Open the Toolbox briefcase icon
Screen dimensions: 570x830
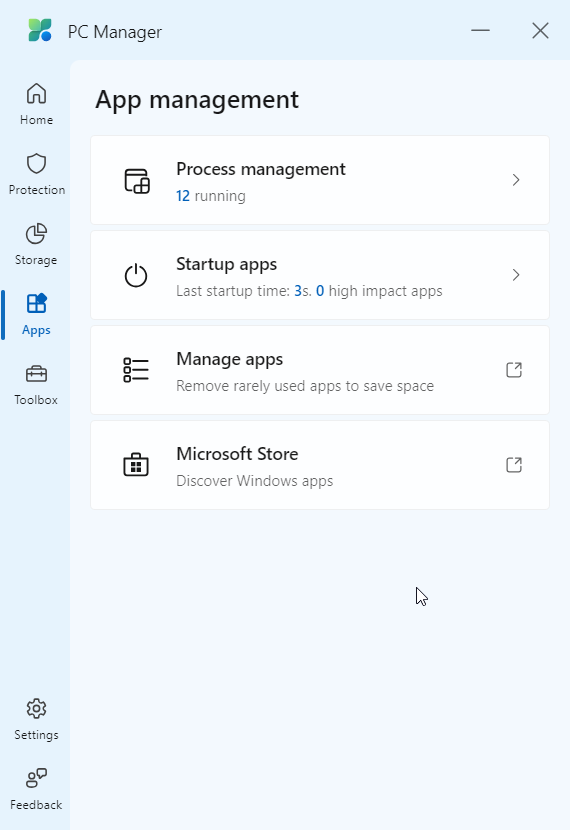pos(36,374)
